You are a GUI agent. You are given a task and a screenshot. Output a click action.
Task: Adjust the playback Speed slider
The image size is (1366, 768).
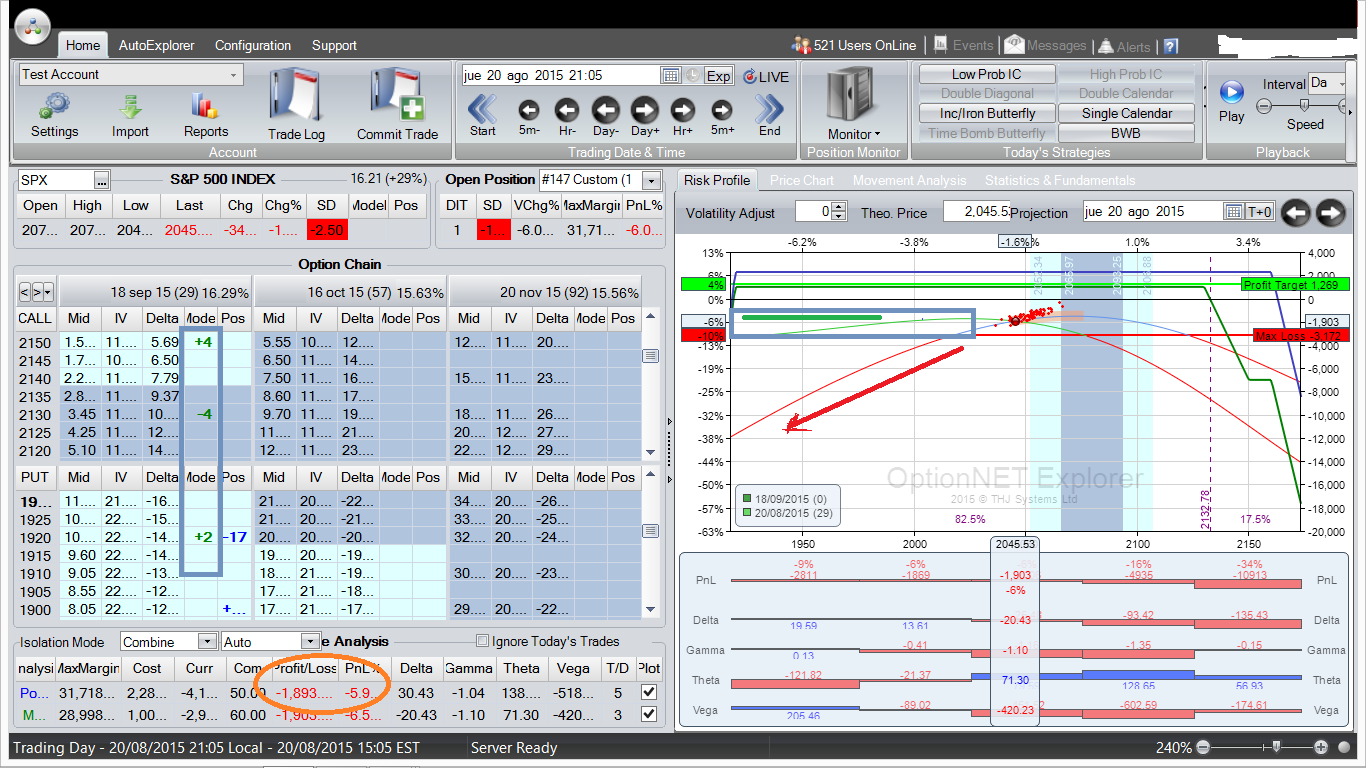tap(1304, 105)
